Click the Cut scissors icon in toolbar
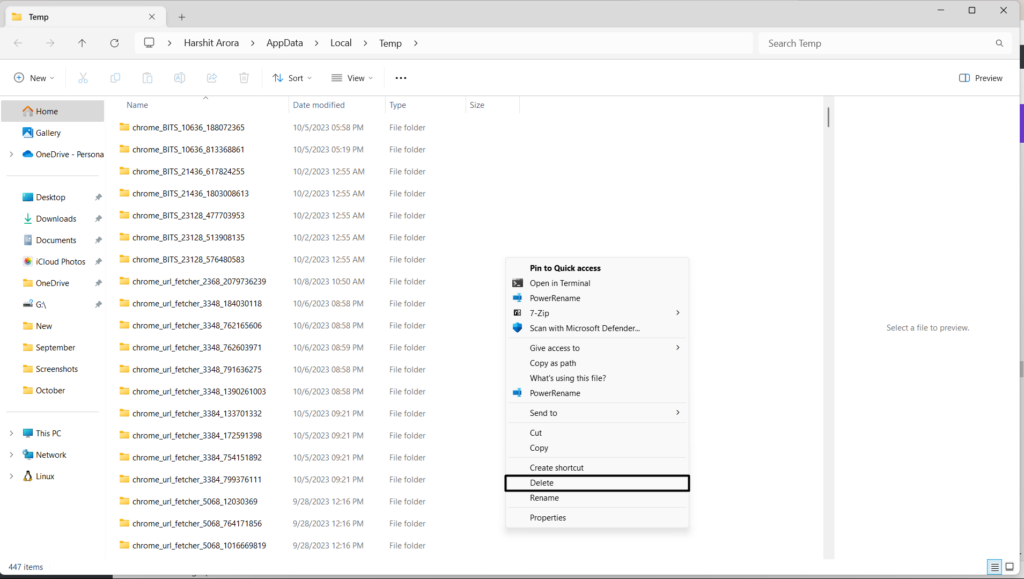 (83, 78)
